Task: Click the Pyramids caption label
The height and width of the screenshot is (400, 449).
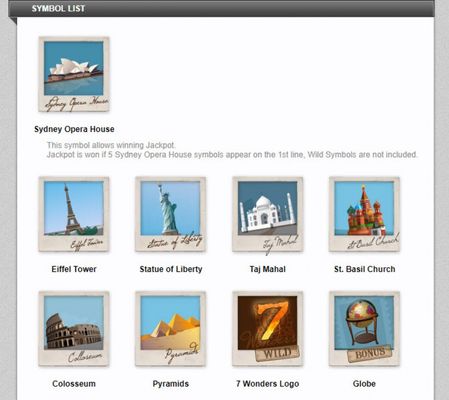Action: (171, 384)
